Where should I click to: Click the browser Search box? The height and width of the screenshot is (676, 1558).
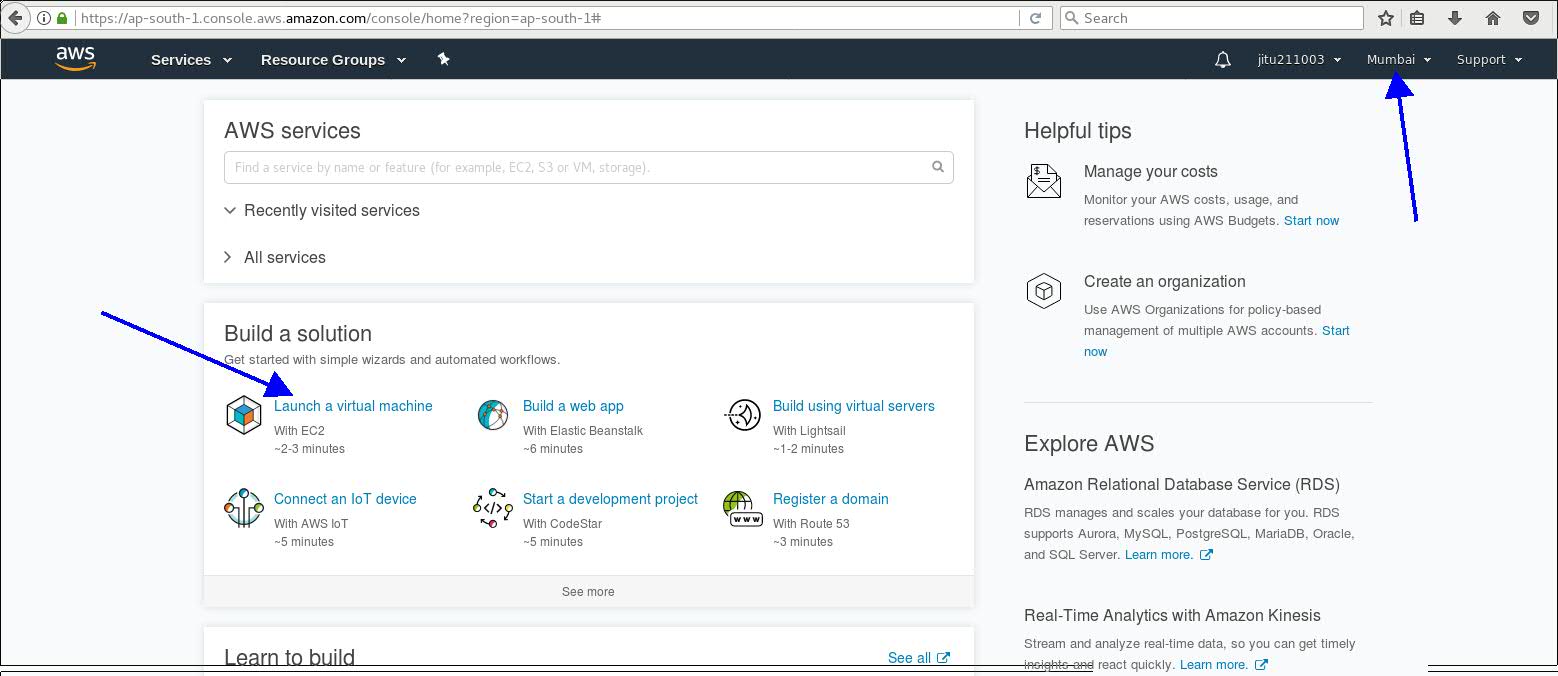pos(1211,18)
